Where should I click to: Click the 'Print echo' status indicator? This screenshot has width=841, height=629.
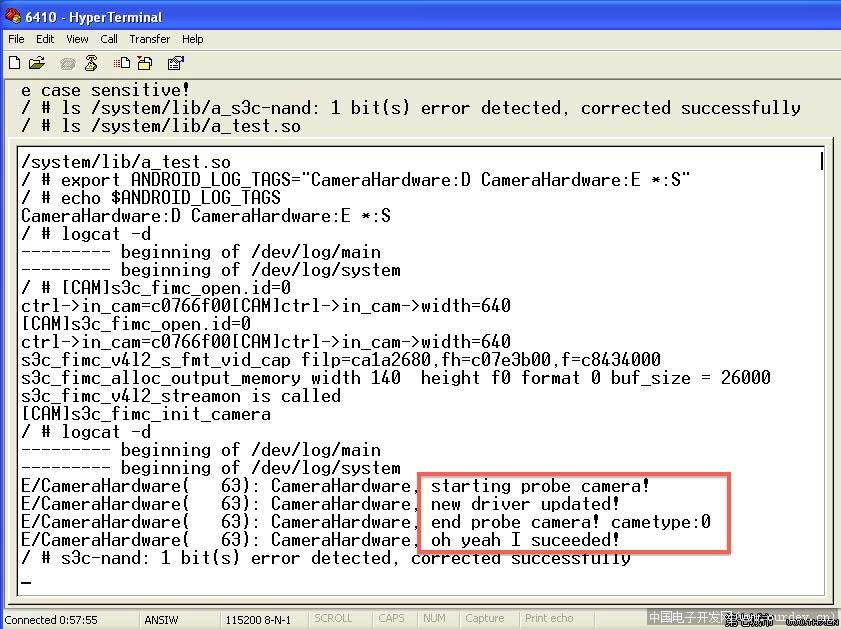click(x=549, y=618)
